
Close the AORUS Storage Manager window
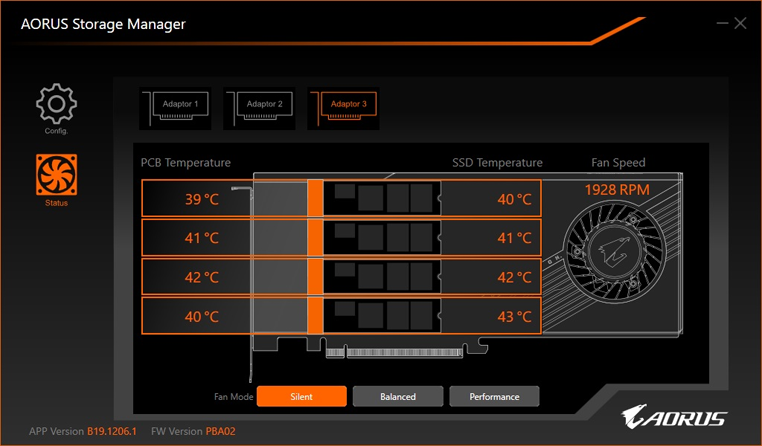coord(740,23)
